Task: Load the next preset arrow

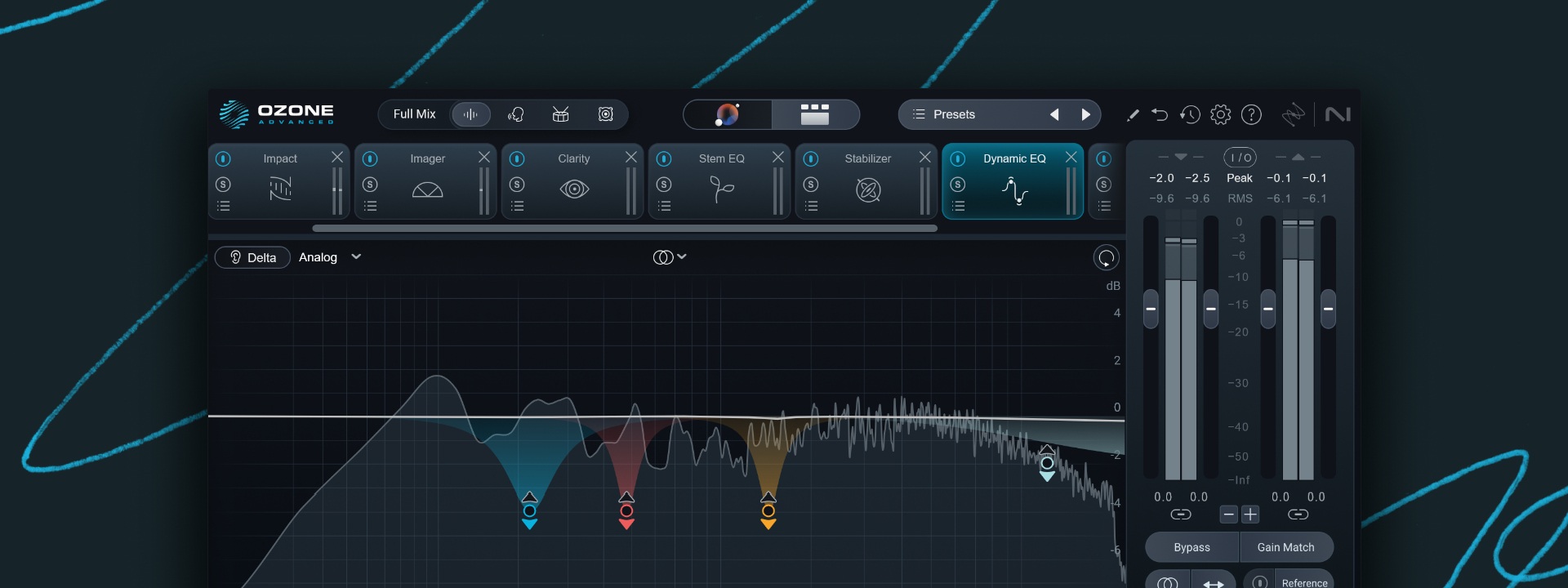Action: pos(1085,114)
